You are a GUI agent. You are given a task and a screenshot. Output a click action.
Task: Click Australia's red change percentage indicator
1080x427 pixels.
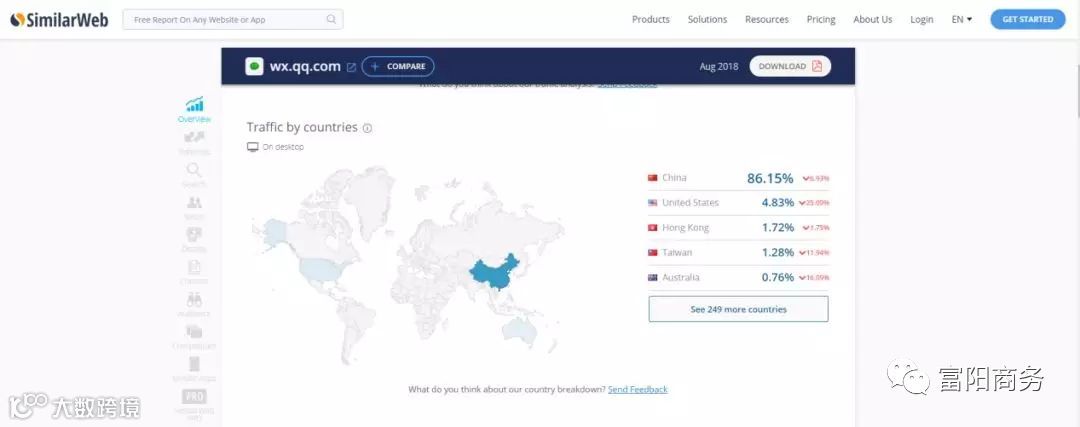(813, 278)
